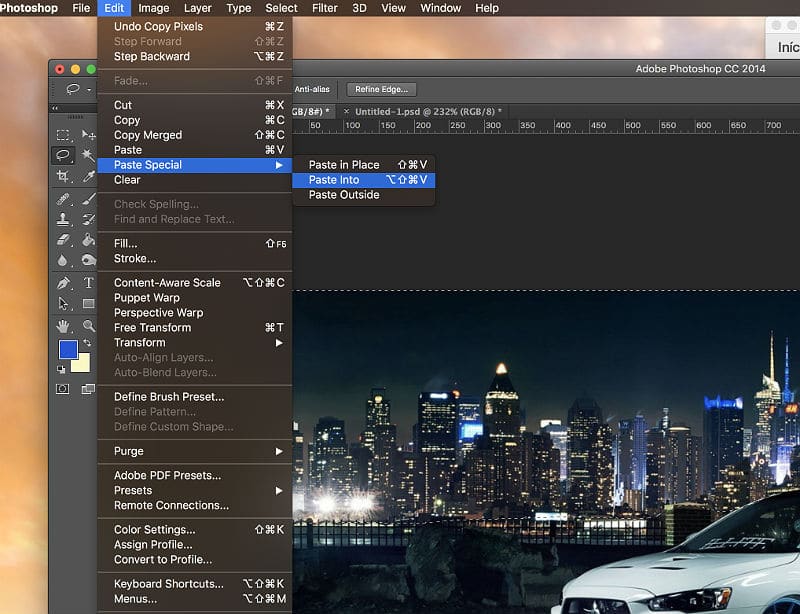Open the blue foreground color swatch

coord(67,349)
